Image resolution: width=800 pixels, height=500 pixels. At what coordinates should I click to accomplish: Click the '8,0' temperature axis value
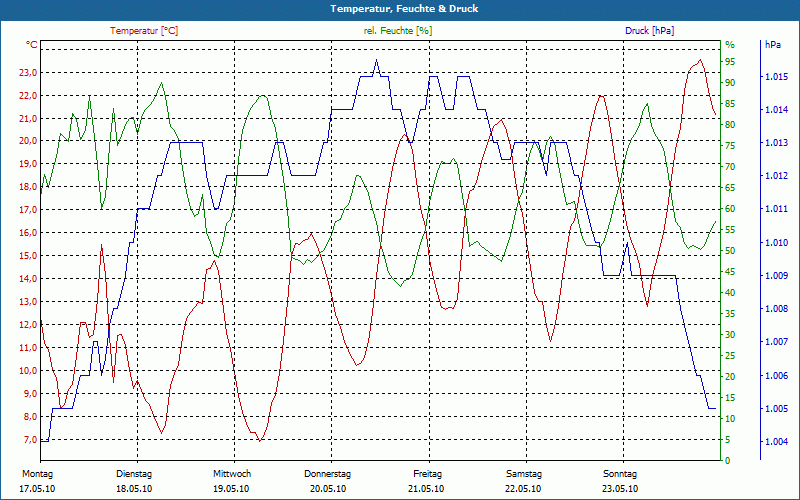pyautogui.click(x=30, y=416)
